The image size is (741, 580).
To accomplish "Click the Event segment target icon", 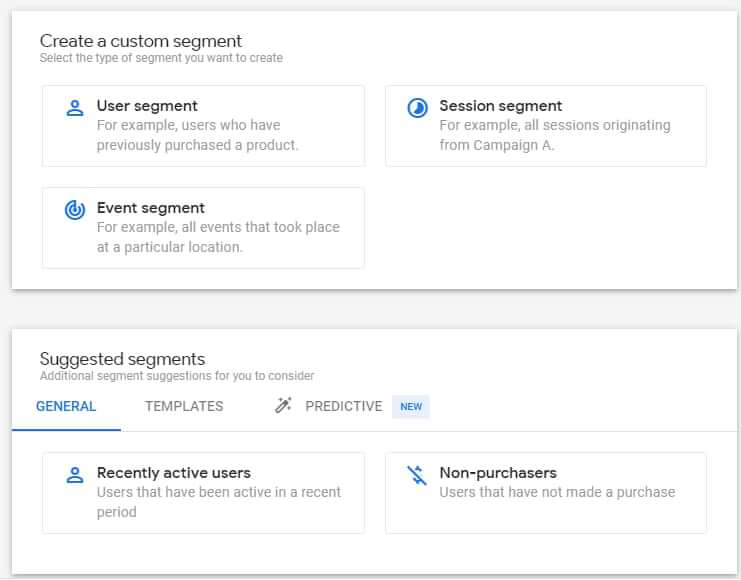I will [x=74, y=210].
